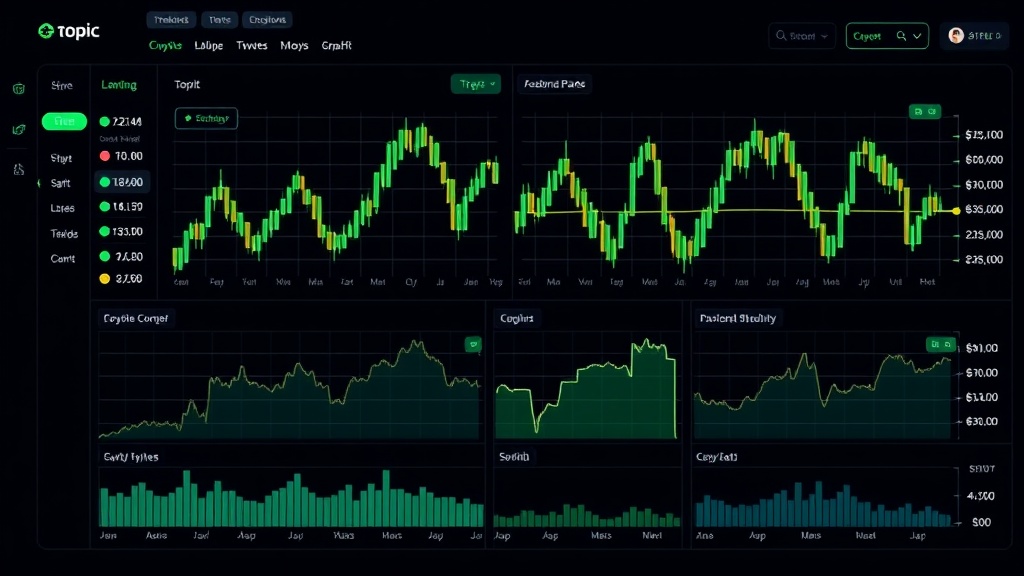The width and height of the screenshot is (1024, 576).
Task: Click the Fezlund Pane panel label
Action: pos(554,84)
